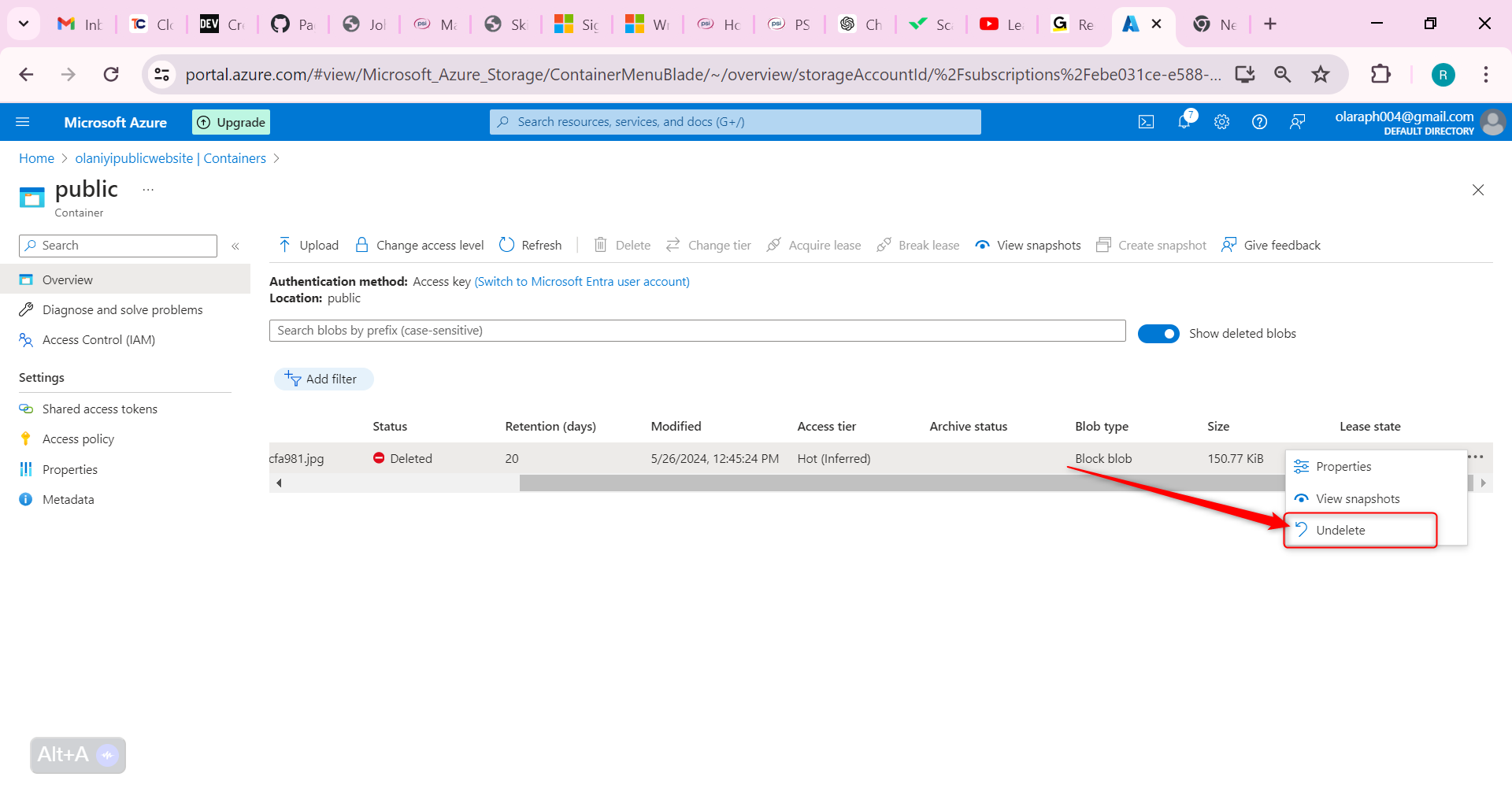Open the help question mark

pos(1259,122)
